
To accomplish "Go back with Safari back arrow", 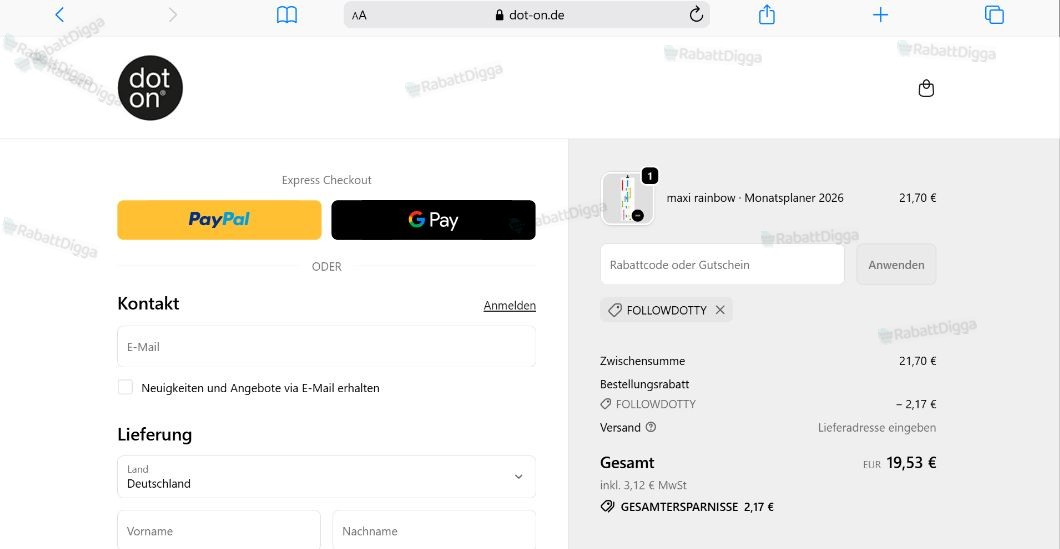I will tap(59, 15).
